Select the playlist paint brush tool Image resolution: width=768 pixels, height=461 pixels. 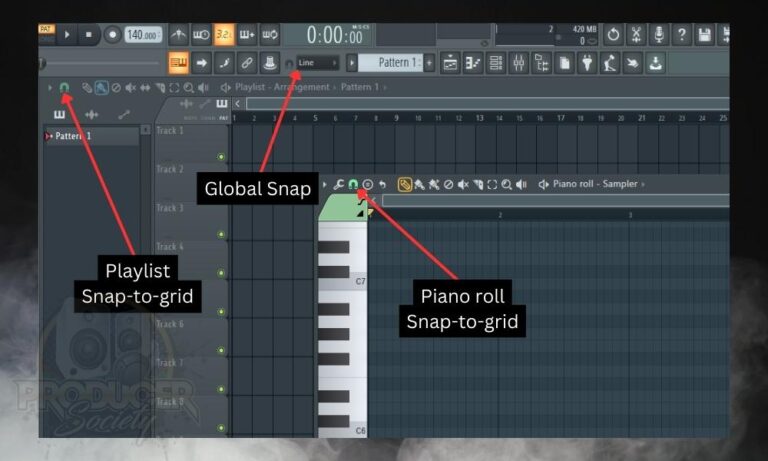(x=101, y=88)
